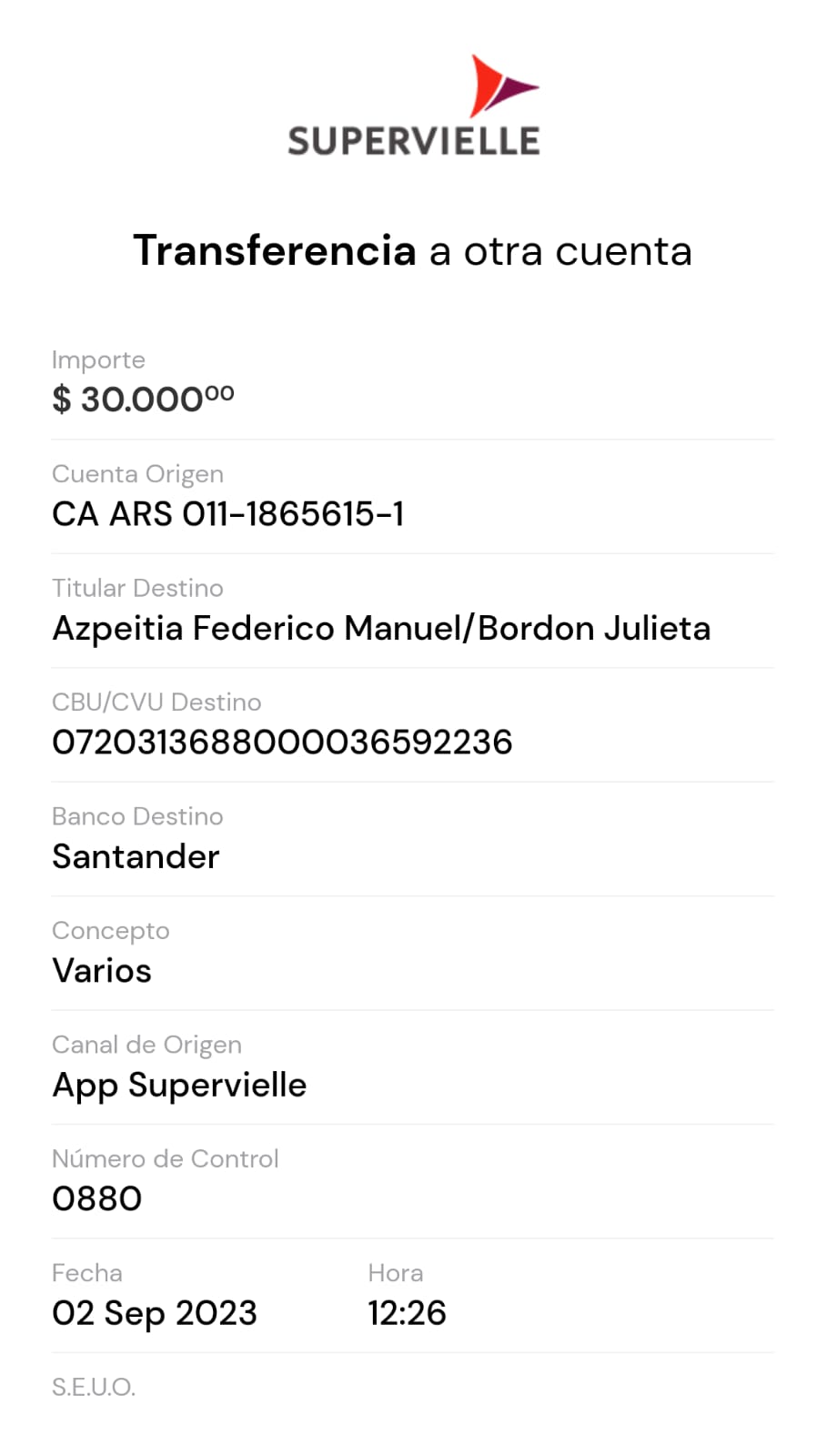Select the App Supervielle channel value
Viewport: 826px width, 1456px height.
(x=179, y=1085)
